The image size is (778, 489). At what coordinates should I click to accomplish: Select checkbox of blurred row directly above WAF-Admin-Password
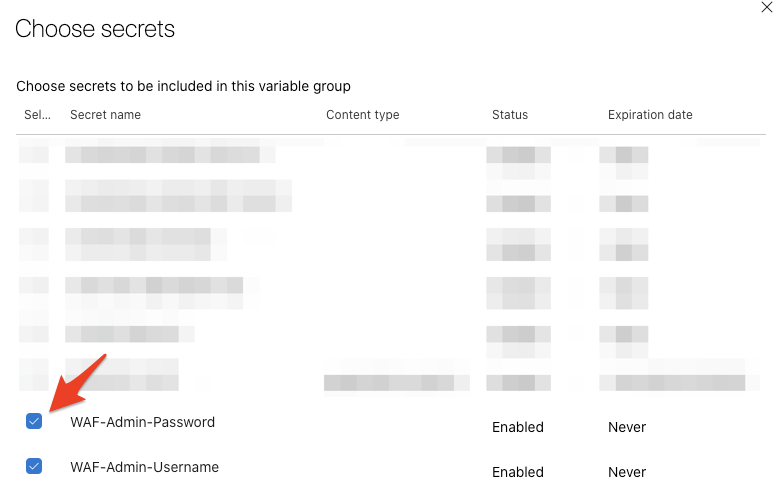pos(34,375)
